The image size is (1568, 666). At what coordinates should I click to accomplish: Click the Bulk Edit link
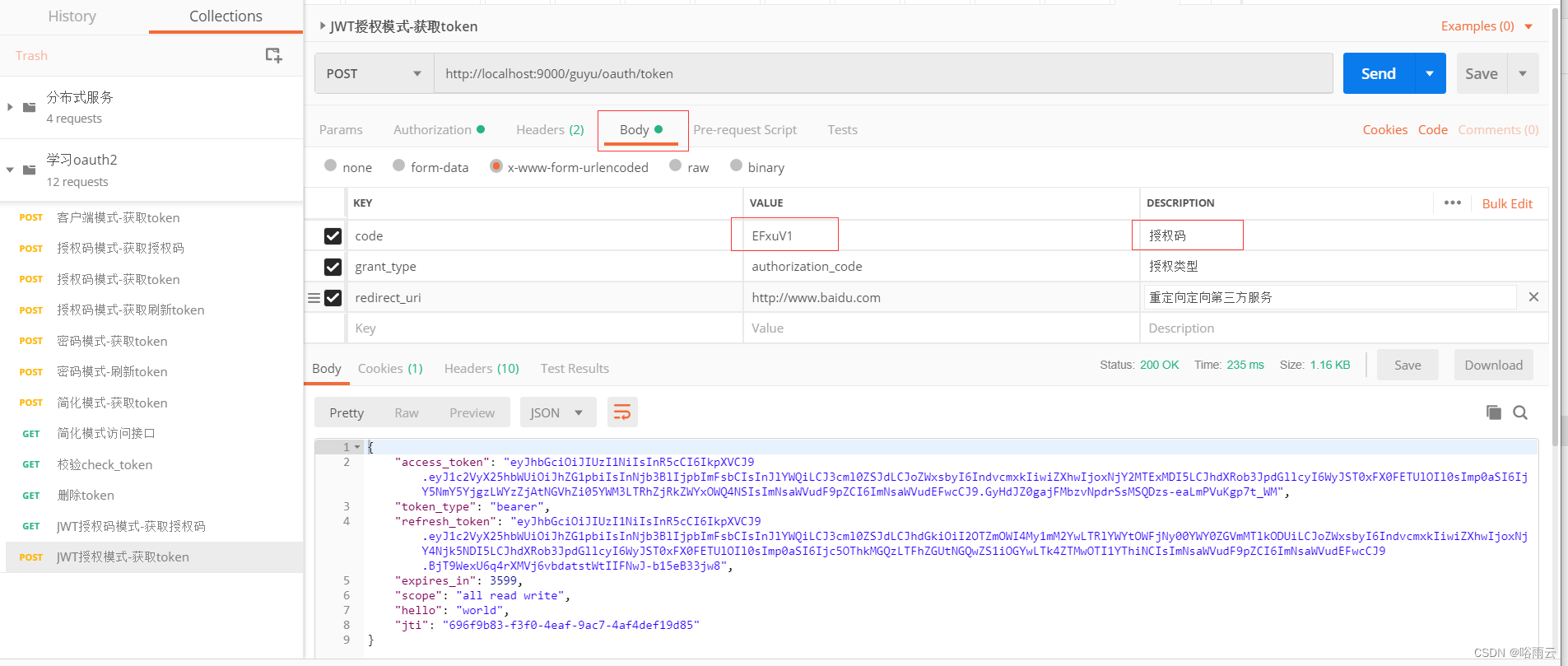(1507, 203)
